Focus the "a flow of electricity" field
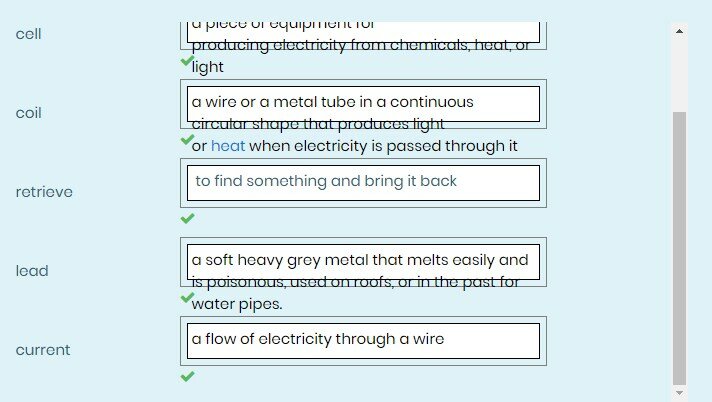Viewport: 712px width, 402px height. tap(365, 340)
